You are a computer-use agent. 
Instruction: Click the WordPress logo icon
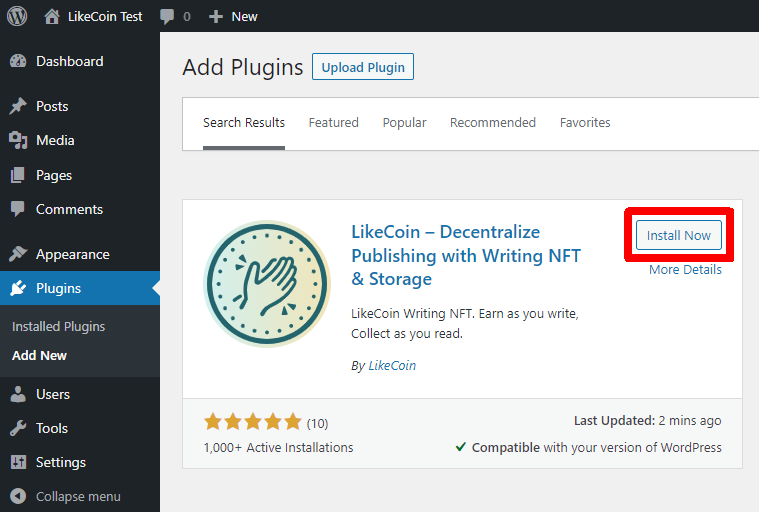17,16
